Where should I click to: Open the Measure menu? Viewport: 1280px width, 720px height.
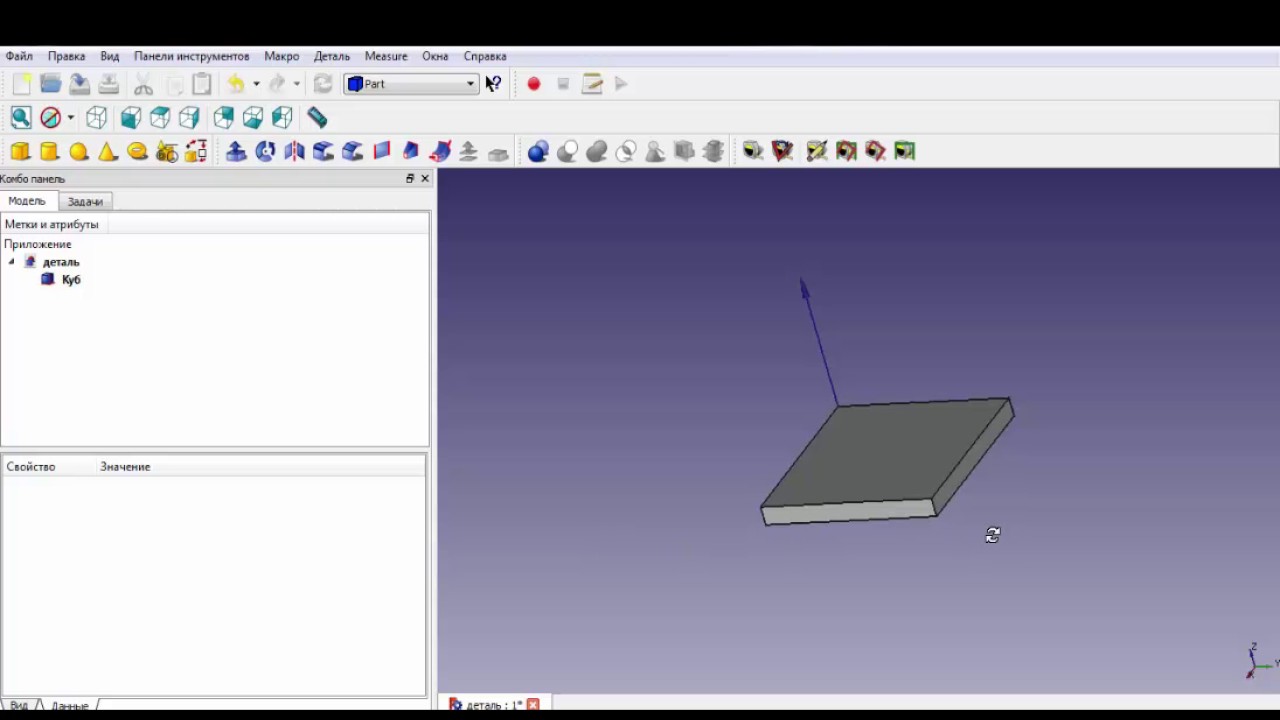[386, 56]
